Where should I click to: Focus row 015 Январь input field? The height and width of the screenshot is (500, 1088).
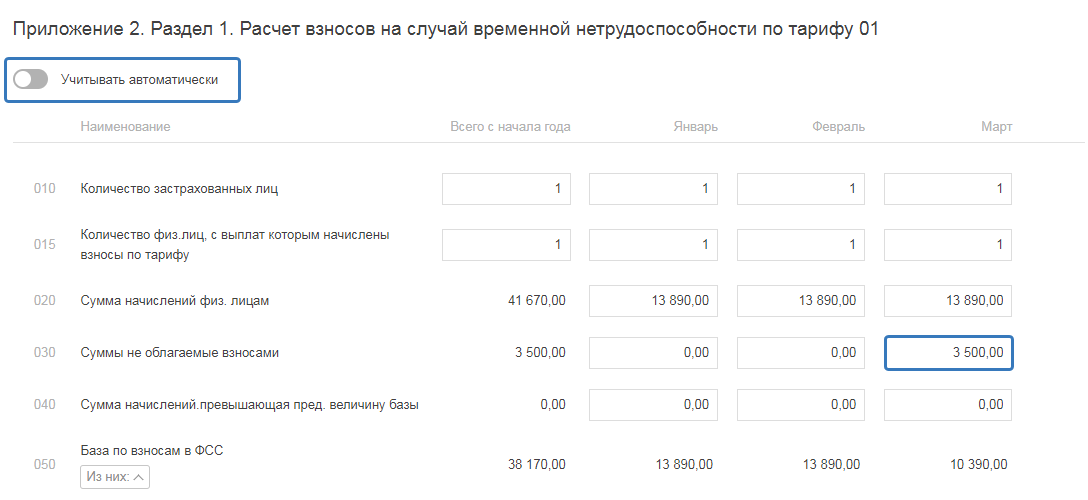coord(653,245)
